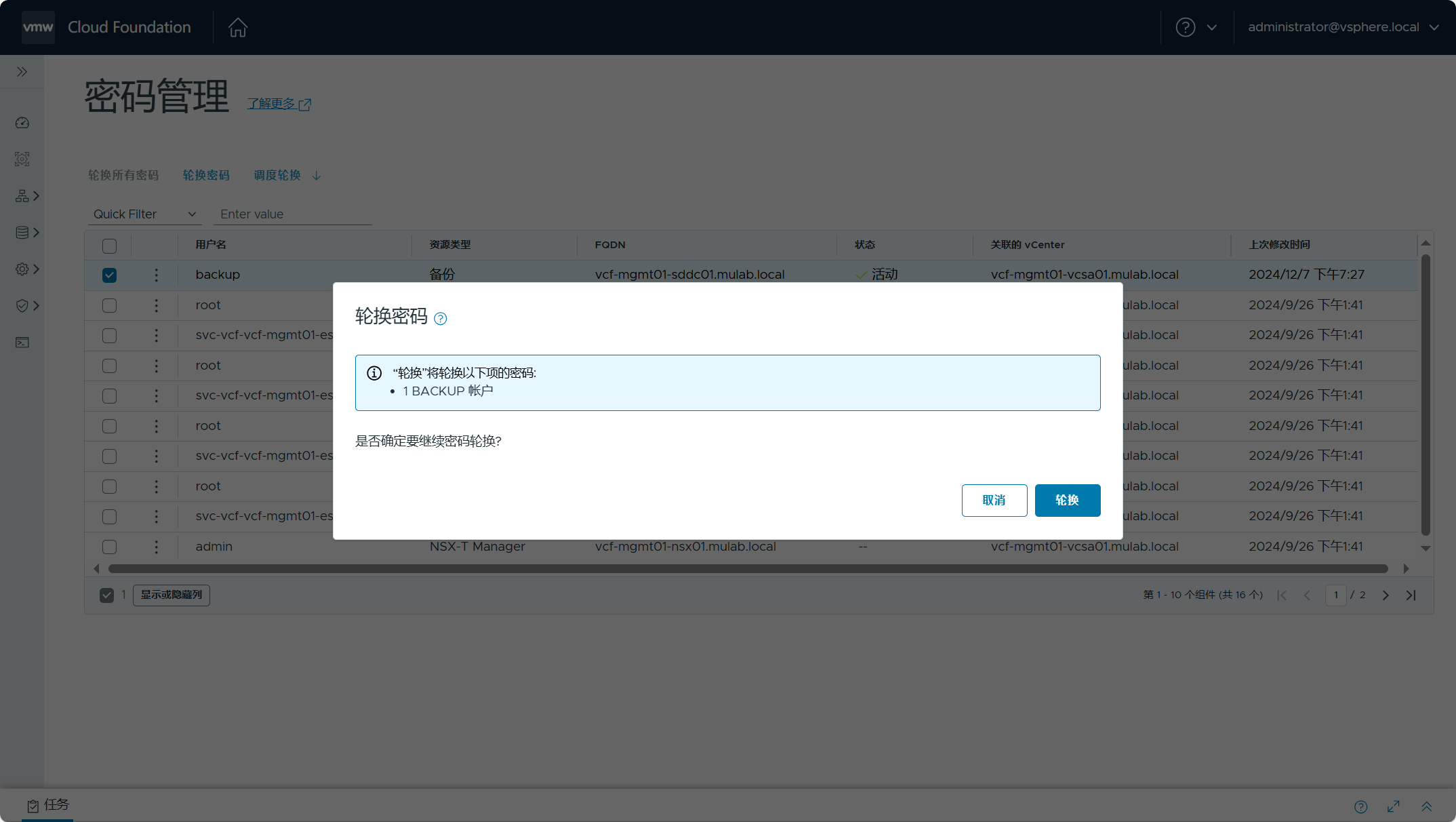Select the 调度轮换 action

tap(277, 175)
